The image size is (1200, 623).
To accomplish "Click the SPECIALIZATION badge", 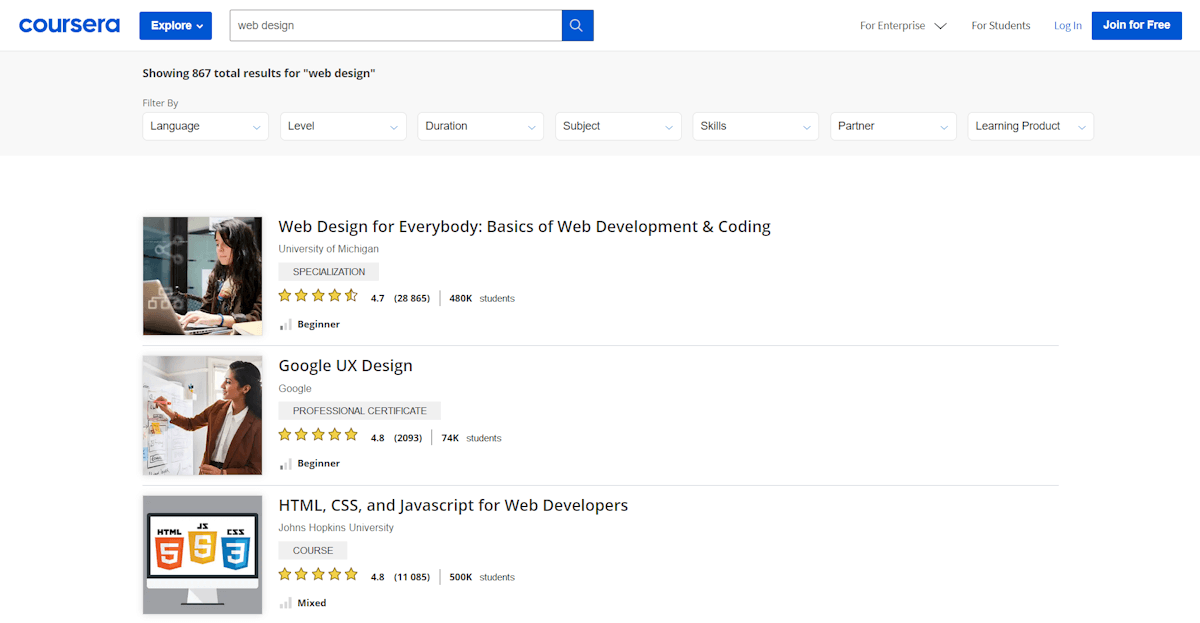I will (329, 272).
